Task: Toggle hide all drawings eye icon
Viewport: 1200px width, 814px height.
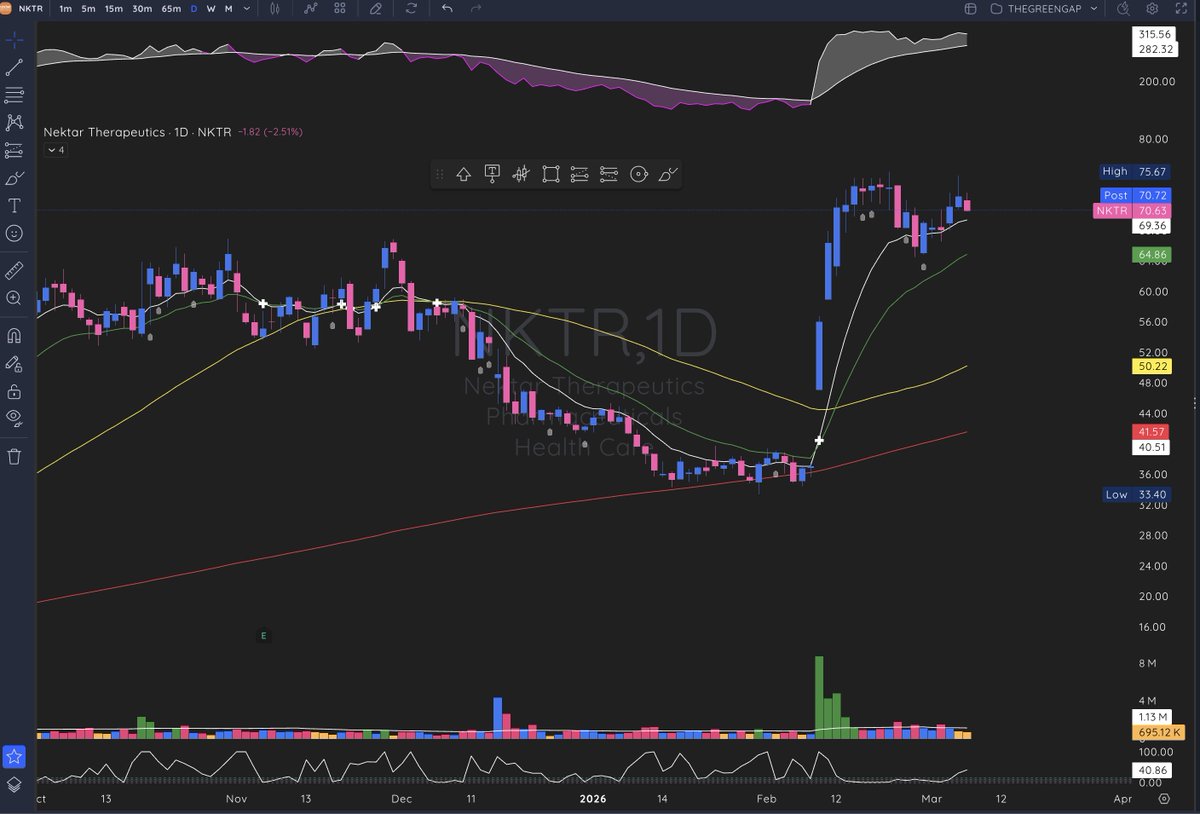Action: coord(14,418)
